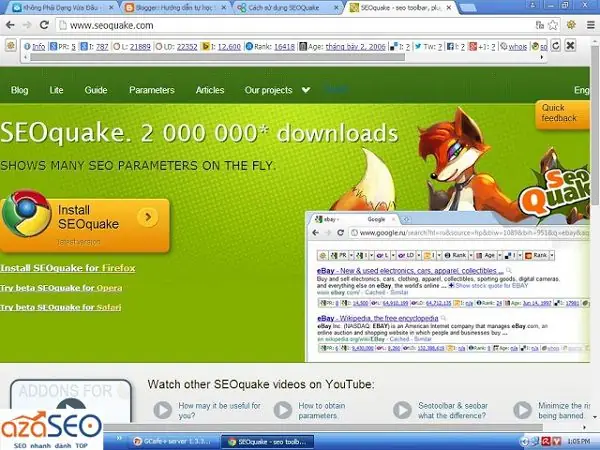Refresh seobar parameters with reload icon
The height and width of the screenshot is (450, 600).
(x=556, y=46)
